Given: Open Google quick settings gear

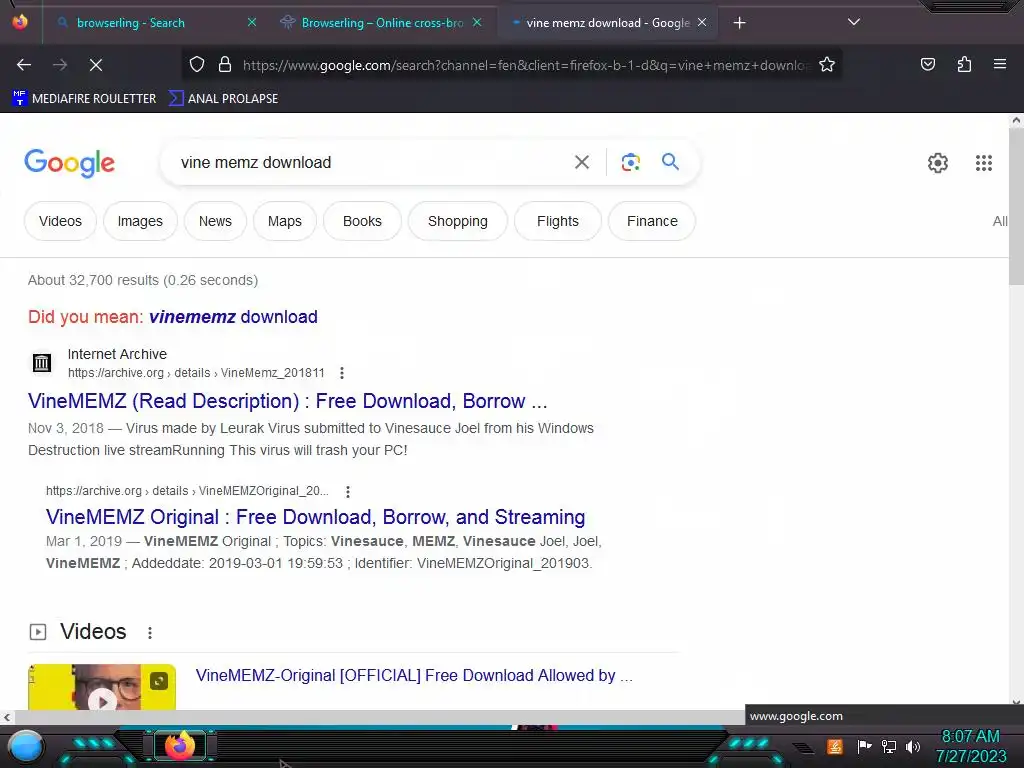Looking at the screenshot, I should [938, 163].
